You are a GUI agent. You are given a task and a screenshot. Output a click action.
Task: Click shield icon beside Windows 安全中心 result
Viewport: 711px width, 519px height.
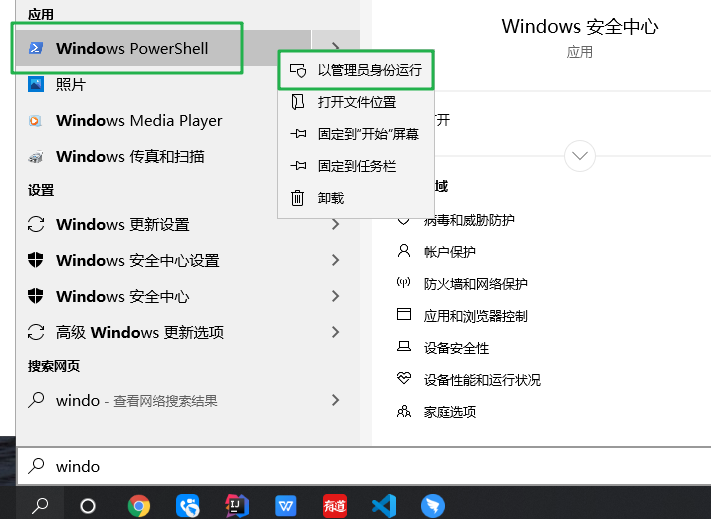click(36, 296)
